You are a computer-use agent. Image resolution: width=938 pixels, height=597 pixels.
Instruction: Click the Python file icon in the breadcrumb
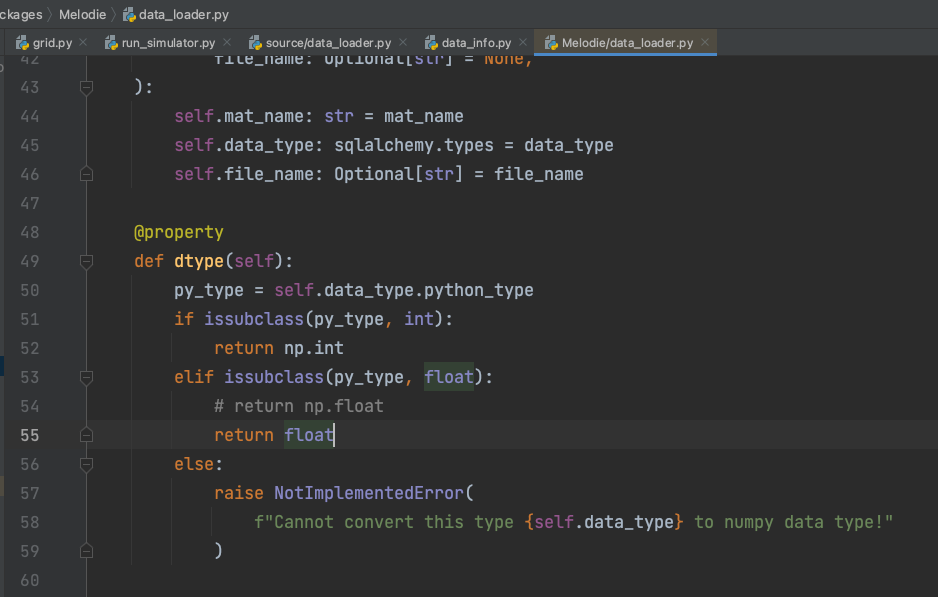point(129,14)
